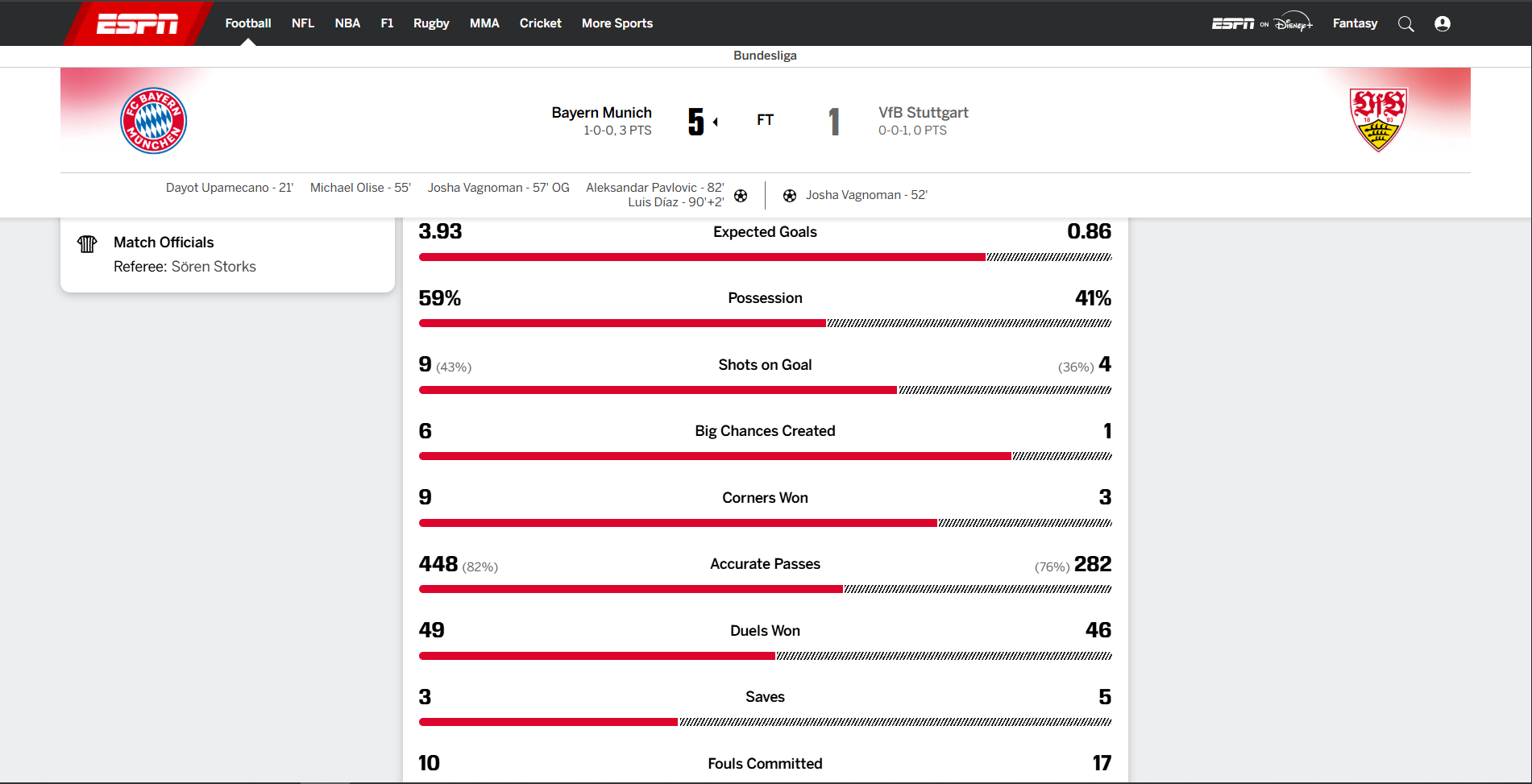Viewport: 1532px width, 784px height.
Task: Select the F1 menu item
Action: (387, 23)
